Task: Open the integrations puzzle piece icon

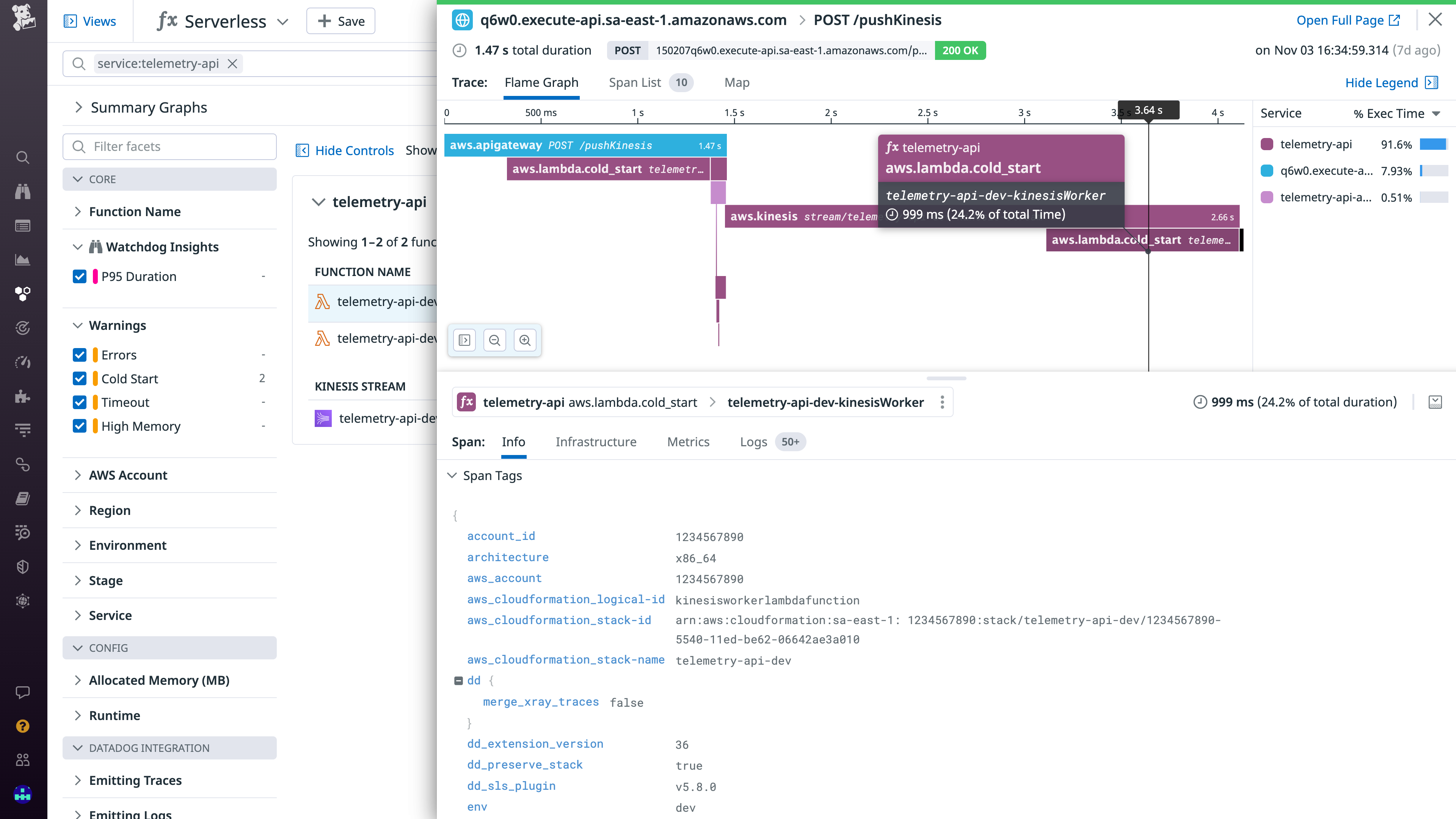Action: 23,396
